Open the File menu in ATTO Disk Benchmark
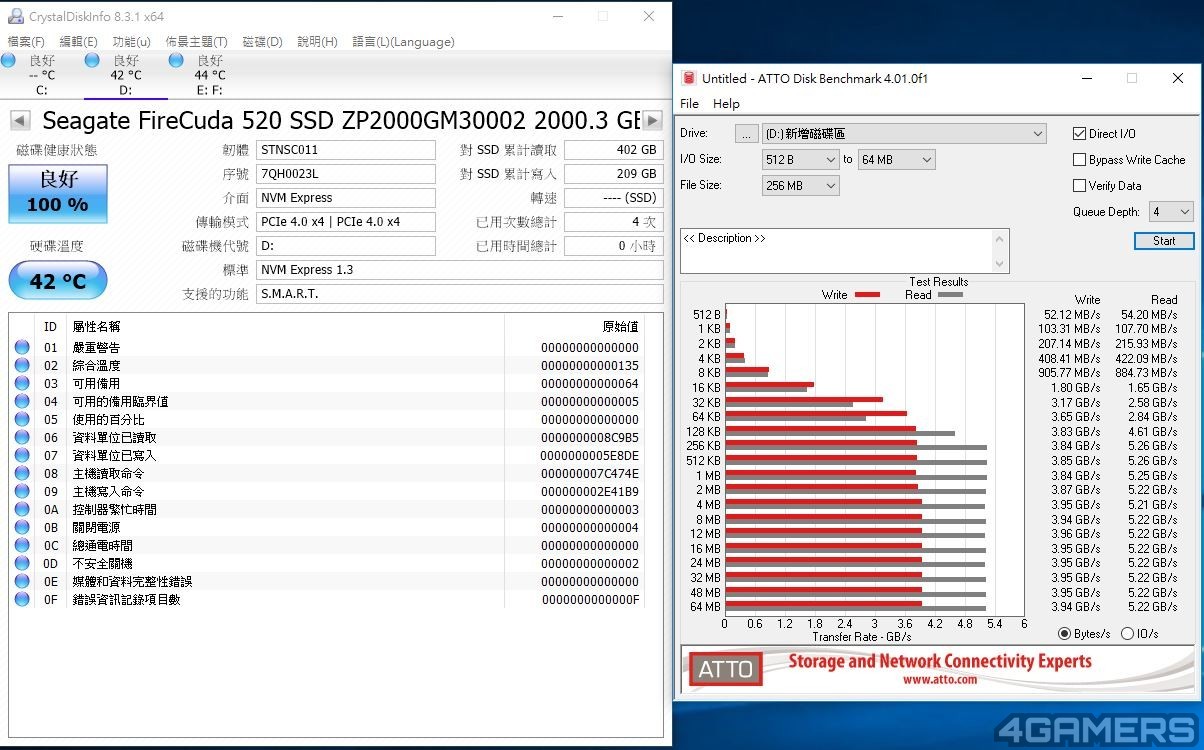The image size is (1204, 750). tap(690, 104)
